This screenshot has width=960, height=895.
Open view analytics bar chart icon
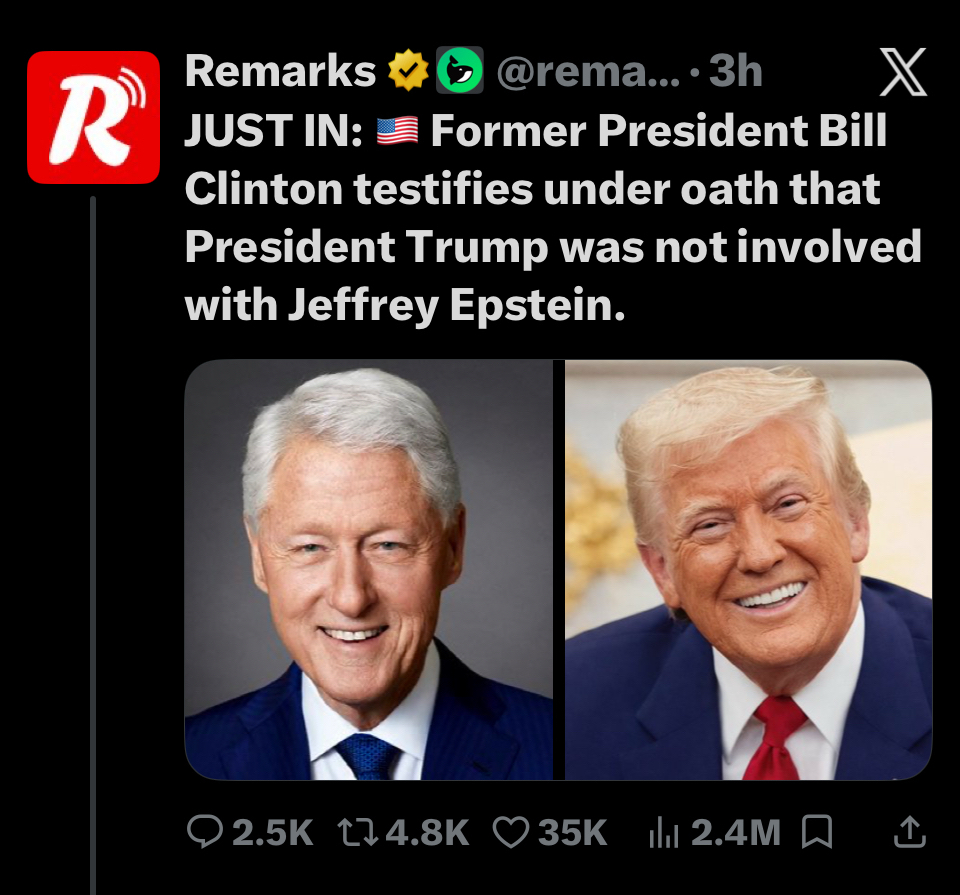pyautogui.click(x=664, y=832)
